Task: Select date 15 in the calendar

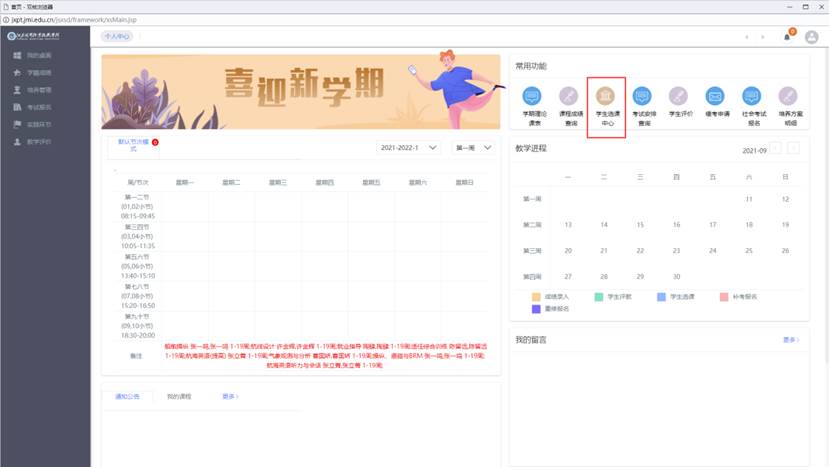Action: pyautogui.click(x=641, y=225)
